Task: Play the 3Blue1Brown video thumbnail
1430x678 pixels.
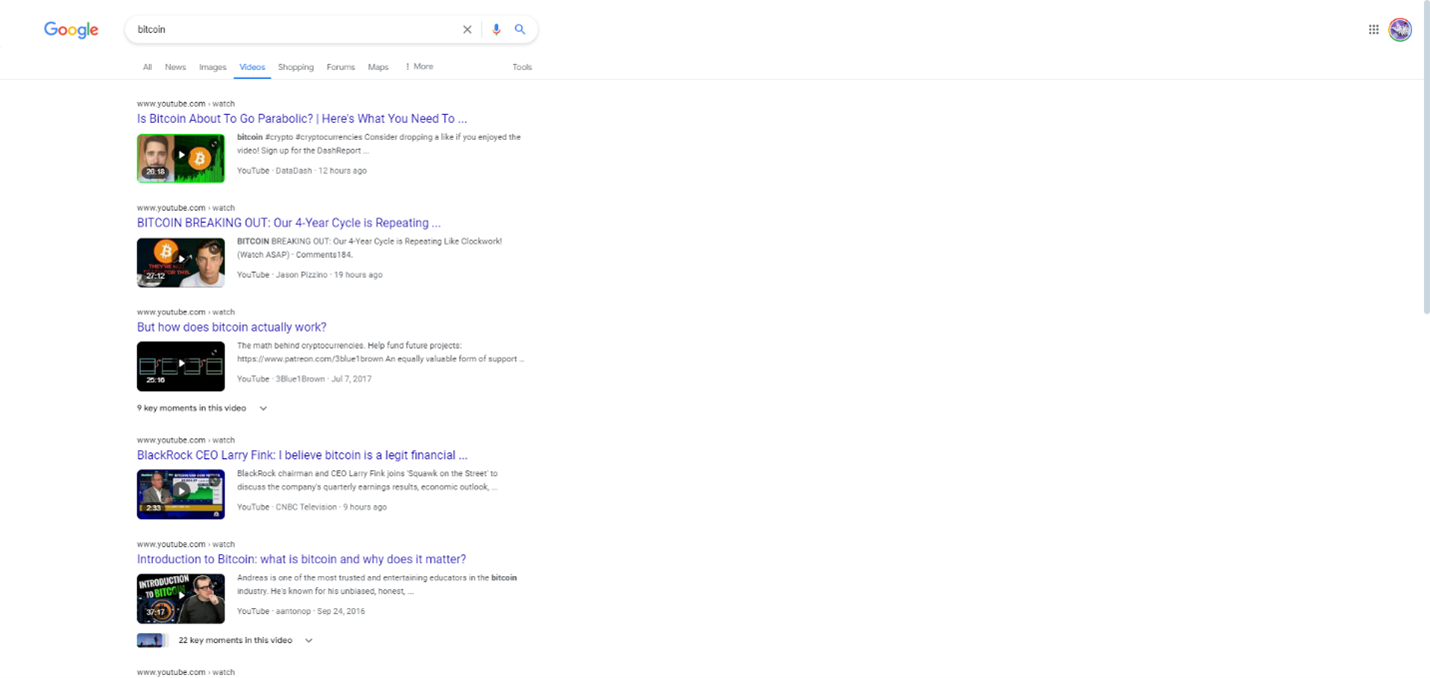Action: (181, 366)
